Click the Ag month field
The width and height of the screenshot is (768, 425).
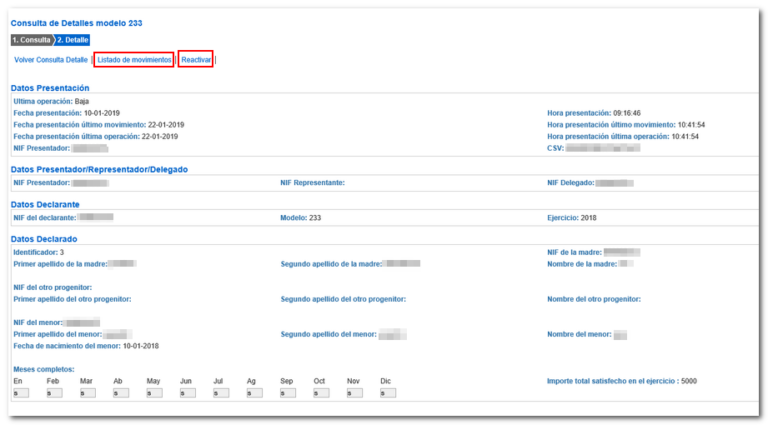pyautogui.click(x=254, y=393)
